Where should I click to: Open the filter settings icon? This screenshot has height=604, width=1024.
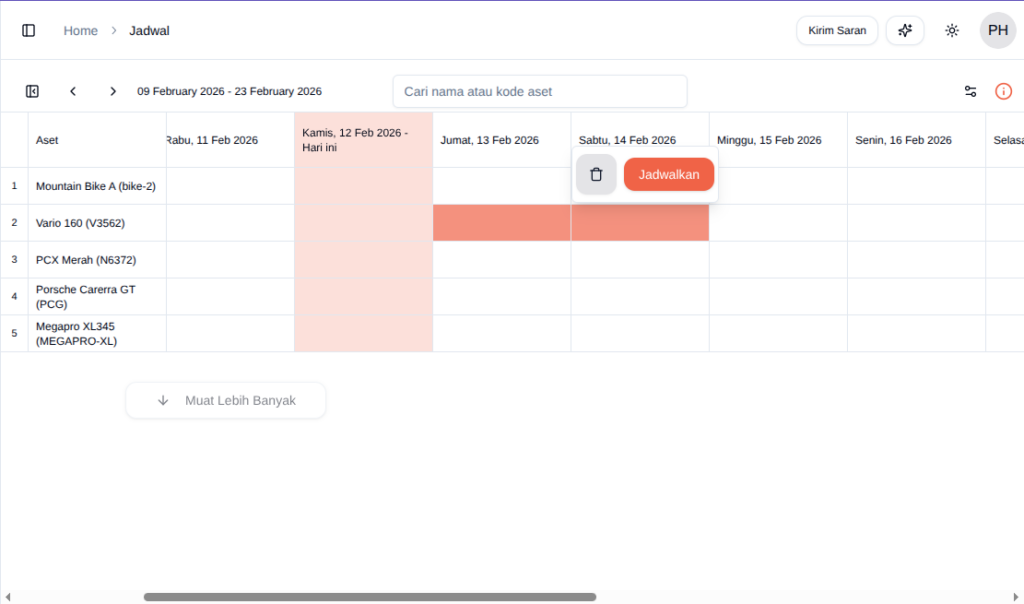970,91
